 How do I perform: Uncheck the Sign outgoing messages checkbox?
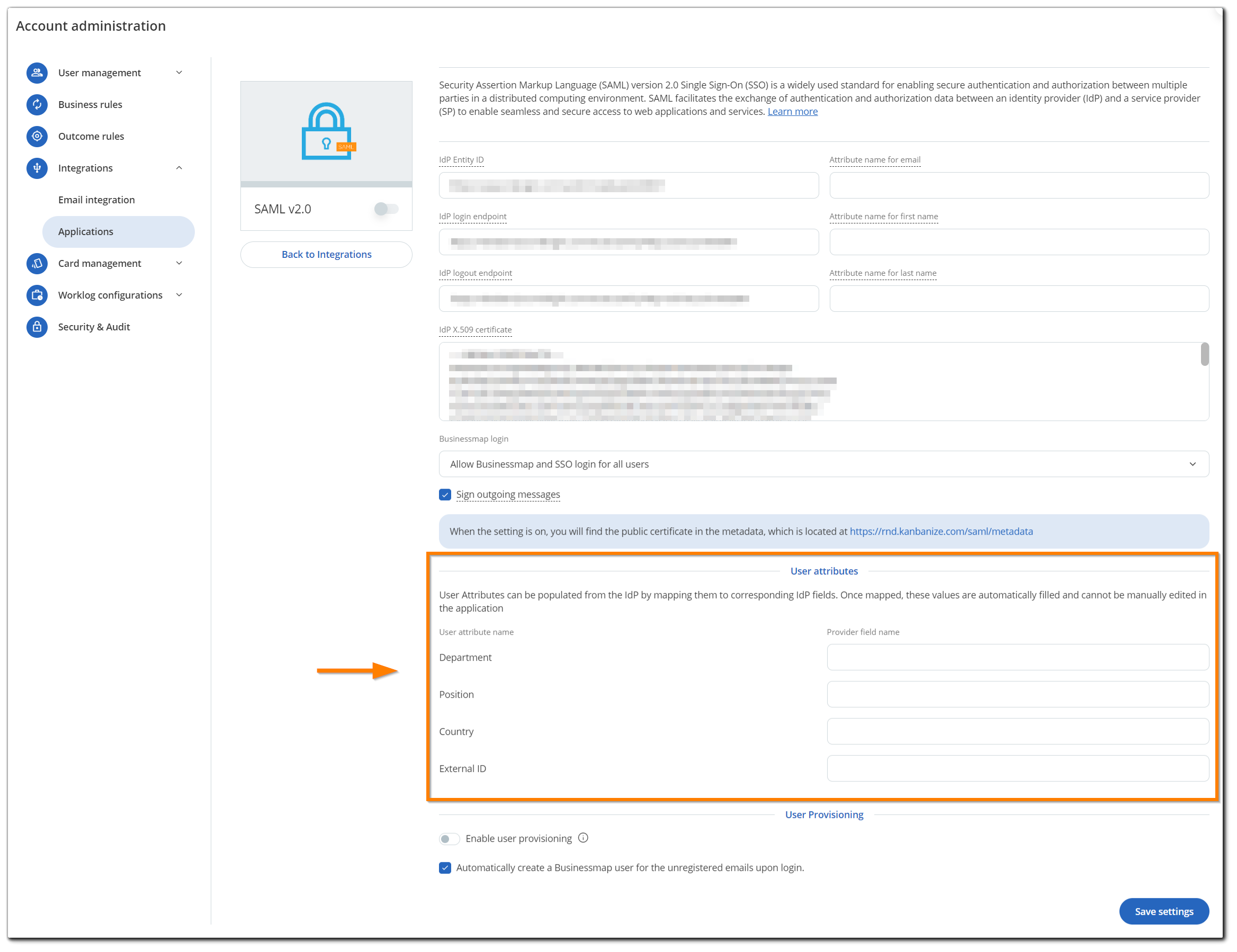point(445,495)
